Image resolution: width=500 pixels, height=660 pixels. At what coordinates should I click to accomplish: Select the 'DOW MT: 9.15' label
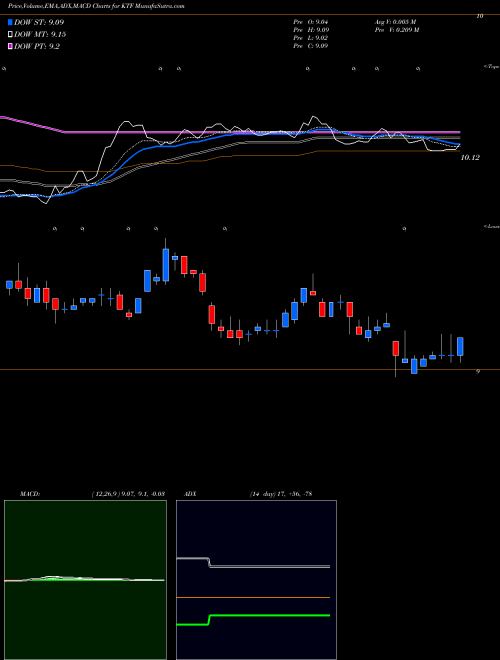click(40, 34)
